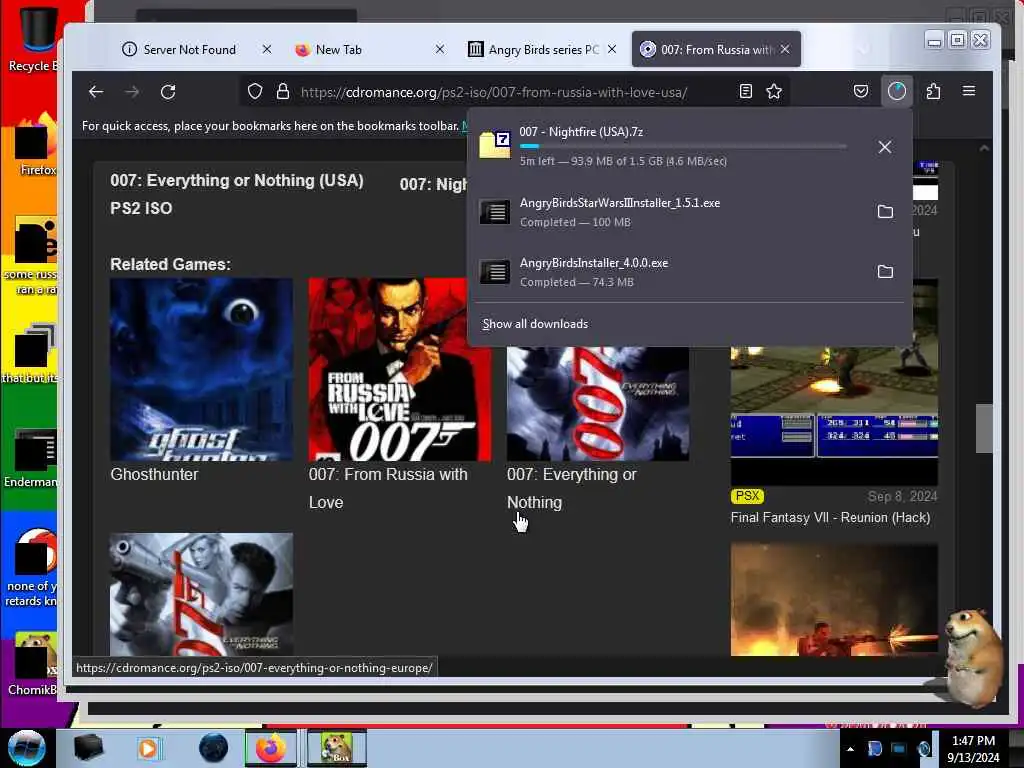
Task: Open the From Russia with Love cover thumbnail
Action: coord(400,370)
